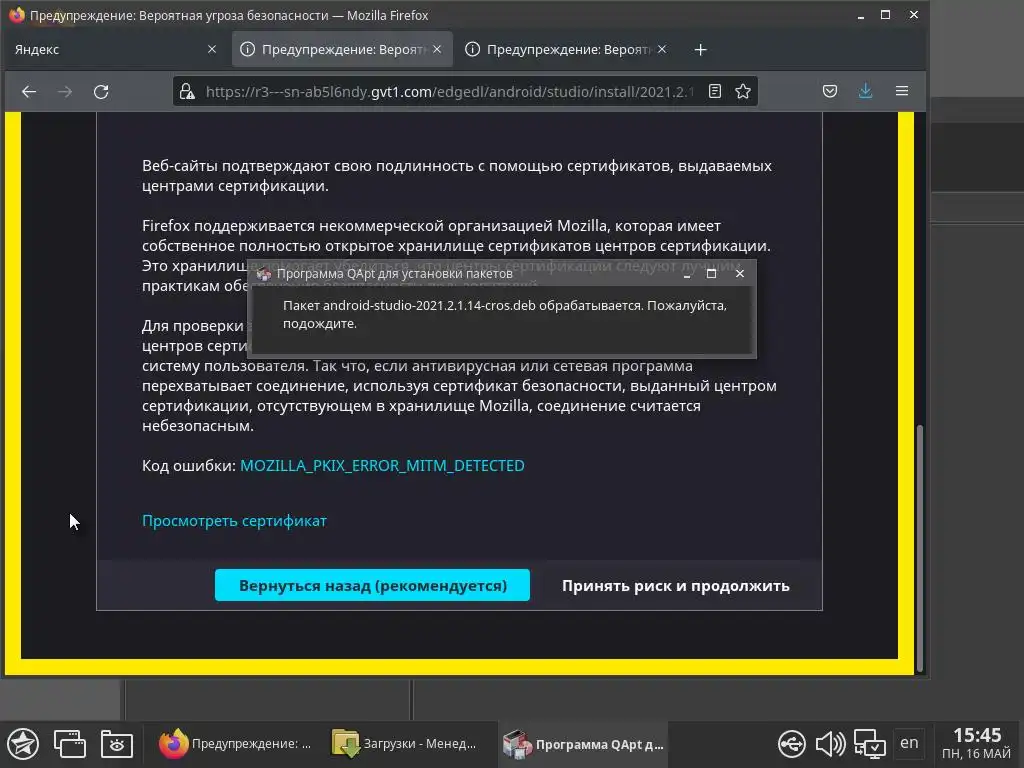
Task: Bookmark this page with the star icon
Action: coord(743,91)
